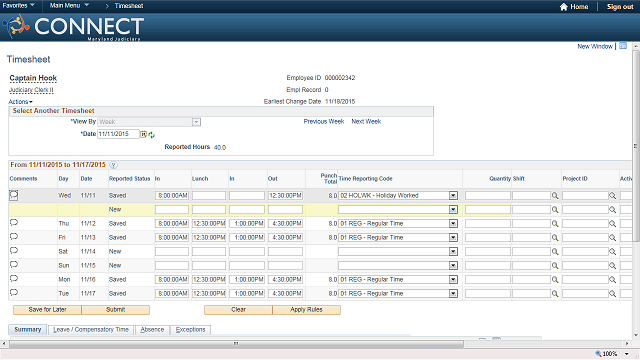Open the Project ID lookup magnifier on the Tue row
The height and width of the screenshot is (360, 640).
[x=612, y=293]
